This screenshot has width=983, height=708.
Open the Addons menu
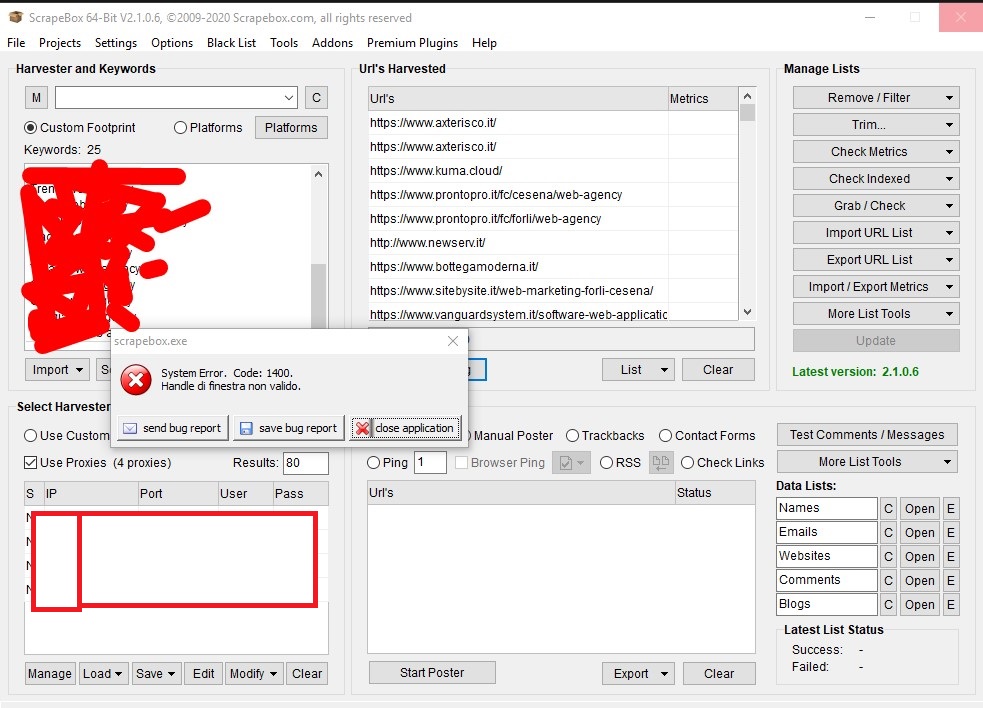coord(332,43)
